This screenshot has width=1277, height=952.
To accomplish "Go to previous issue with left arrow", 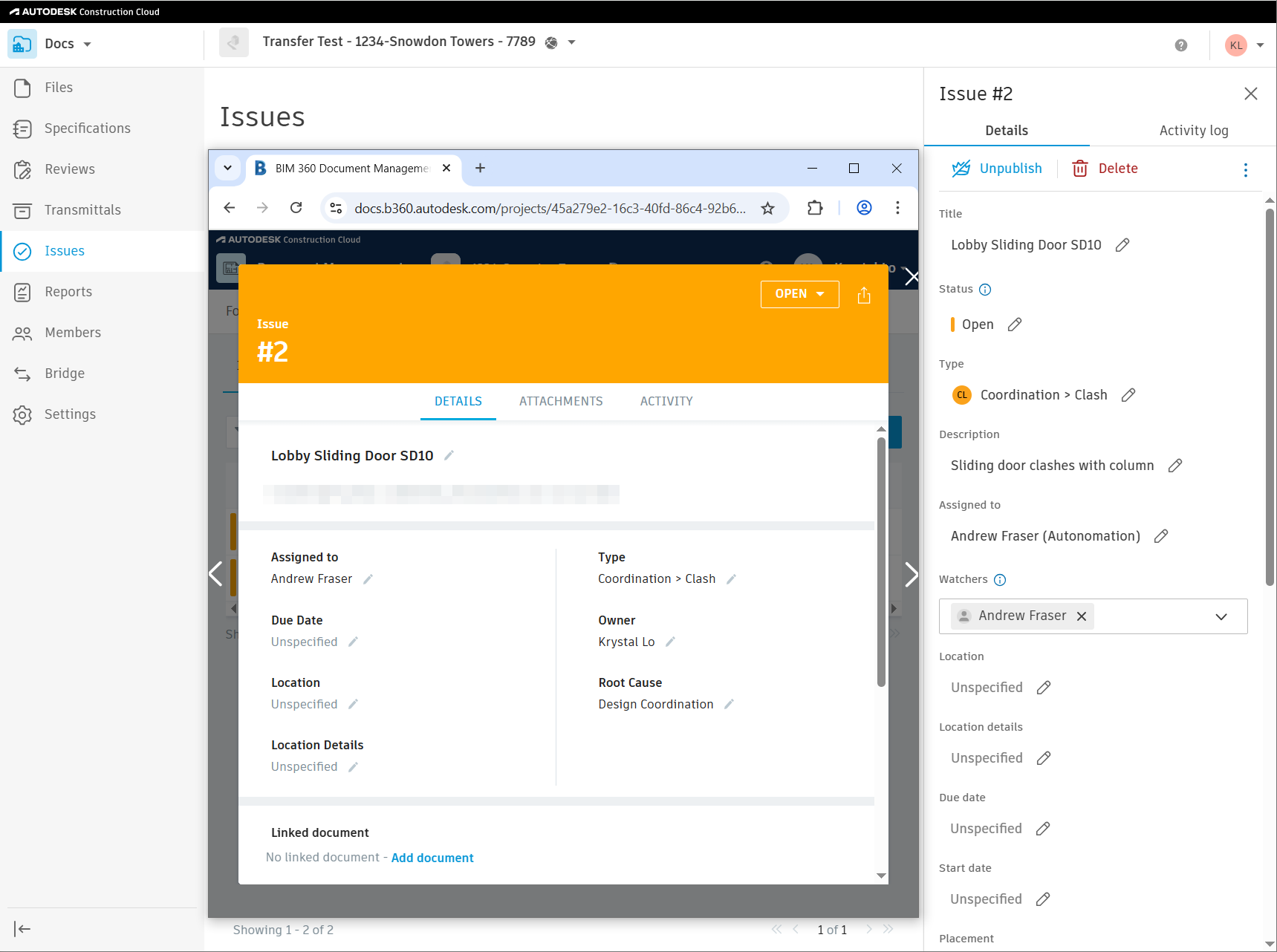I will (215, 574).
